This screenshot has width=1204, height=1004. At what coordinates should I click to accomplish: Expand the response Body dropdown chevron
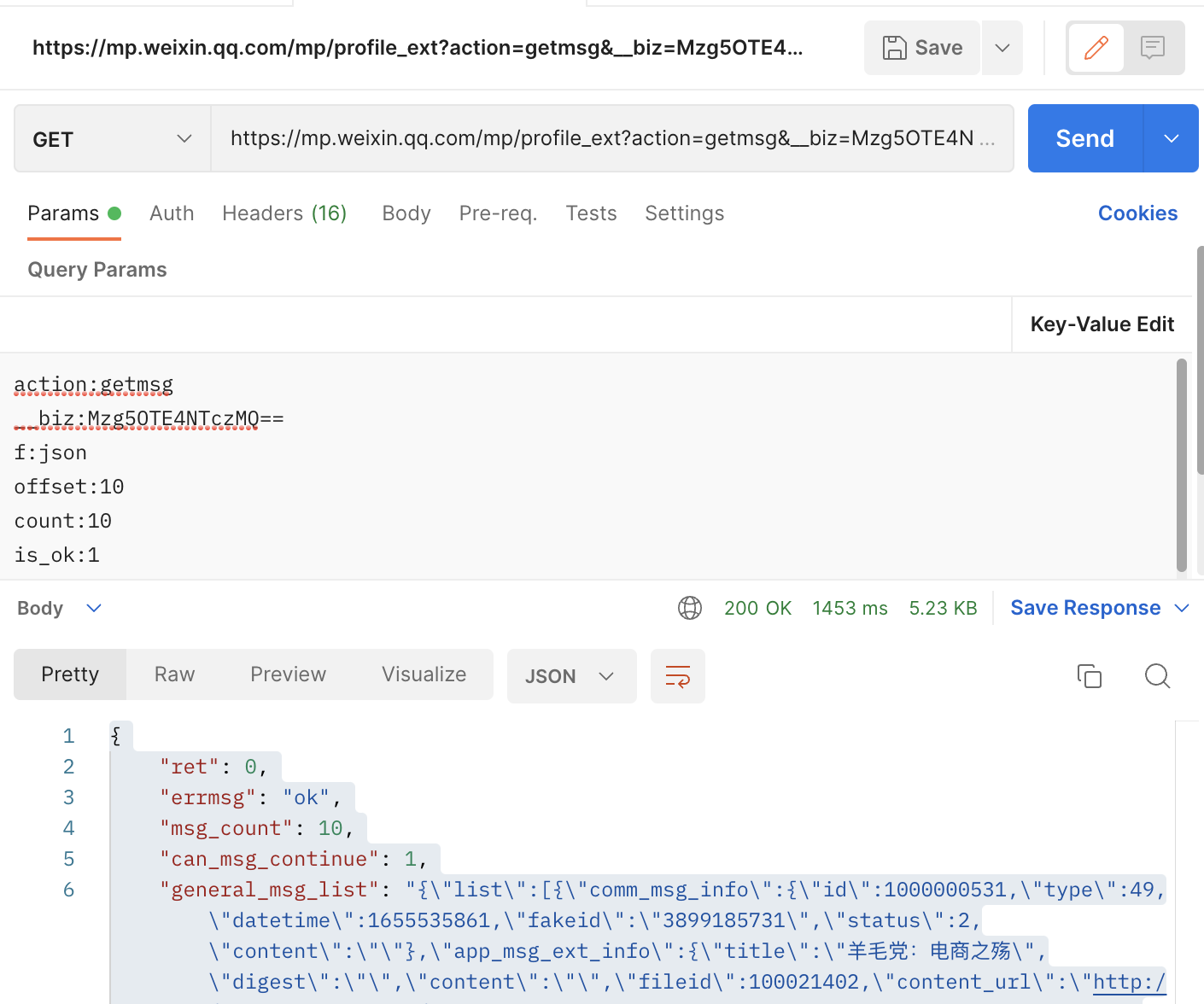(94, 608)
